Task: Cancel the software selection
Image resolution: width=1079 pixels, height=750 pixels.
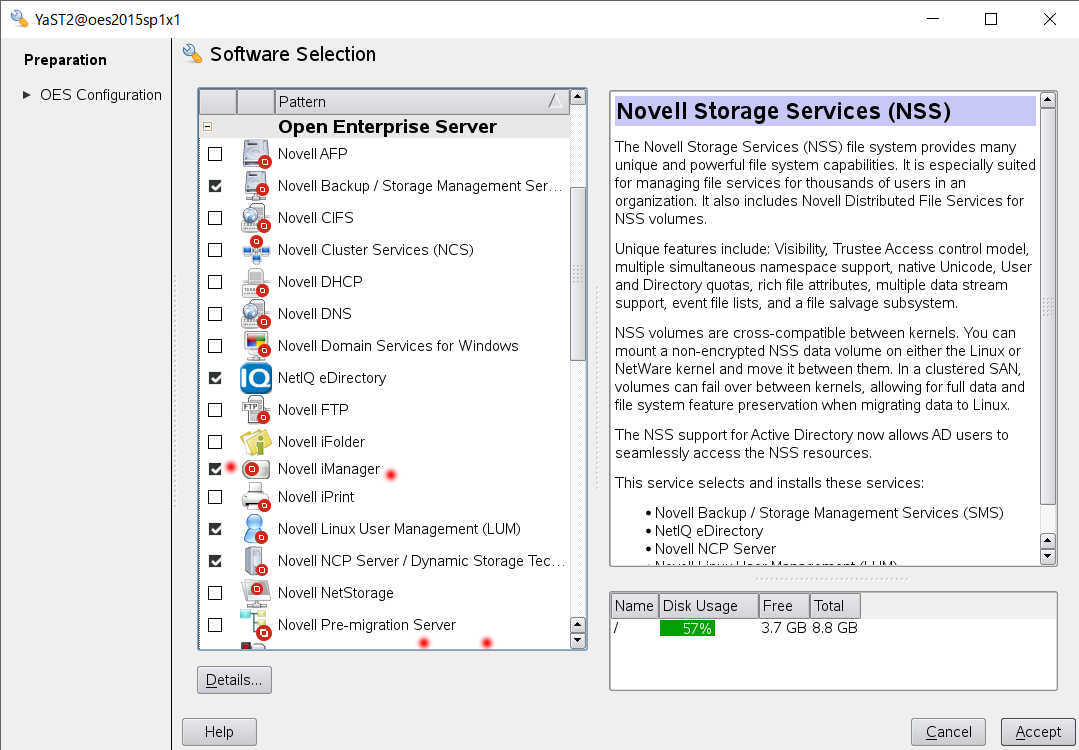Action: (948, 732)
